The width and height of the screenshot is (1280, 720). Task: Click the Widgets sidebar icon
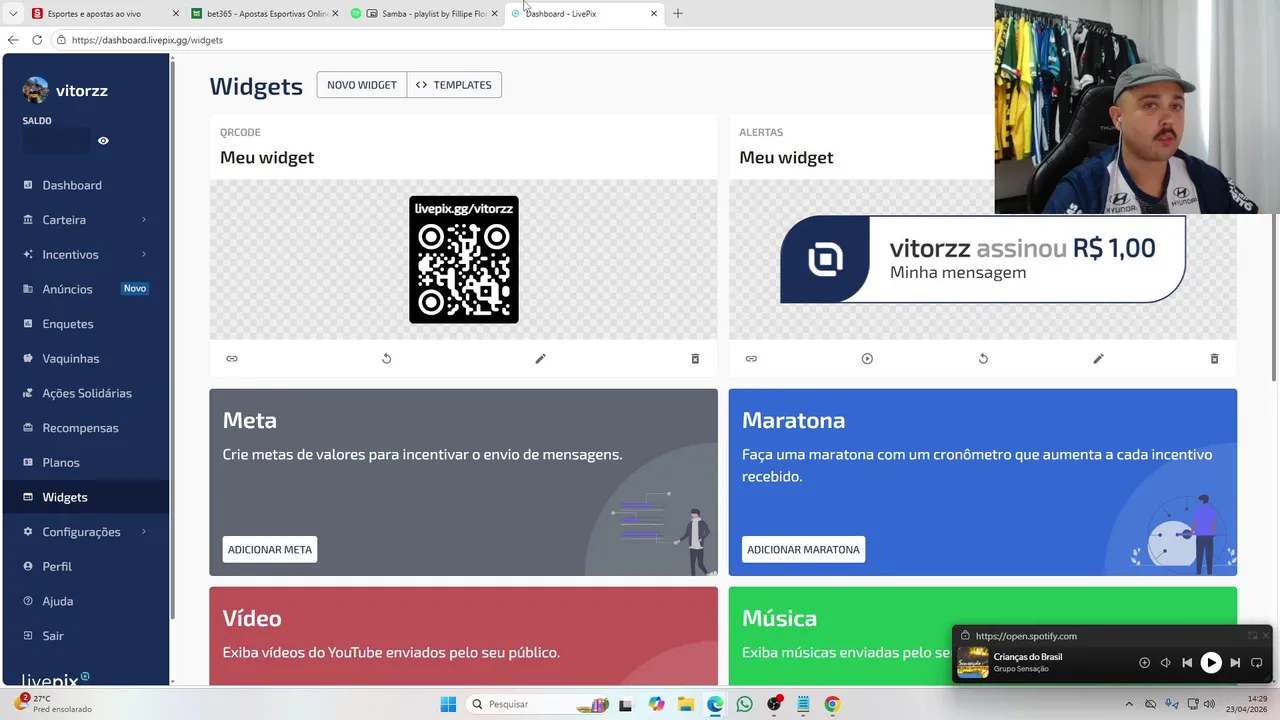28,497
